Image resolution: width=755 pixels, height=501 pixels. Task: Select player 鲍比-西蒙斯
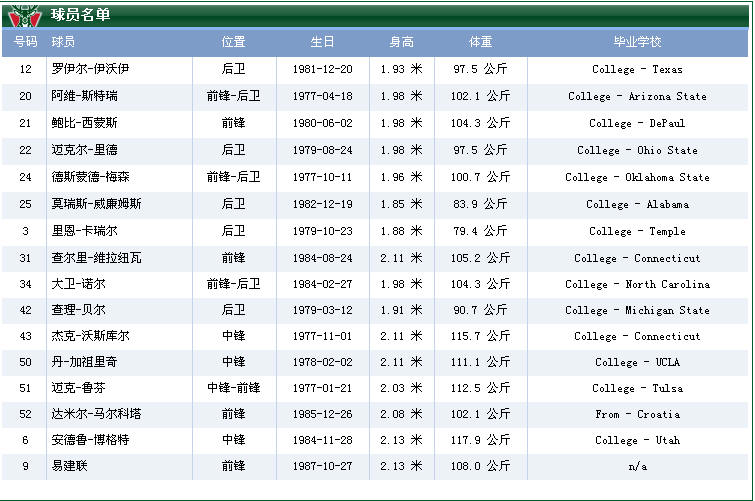click(84, 123)
